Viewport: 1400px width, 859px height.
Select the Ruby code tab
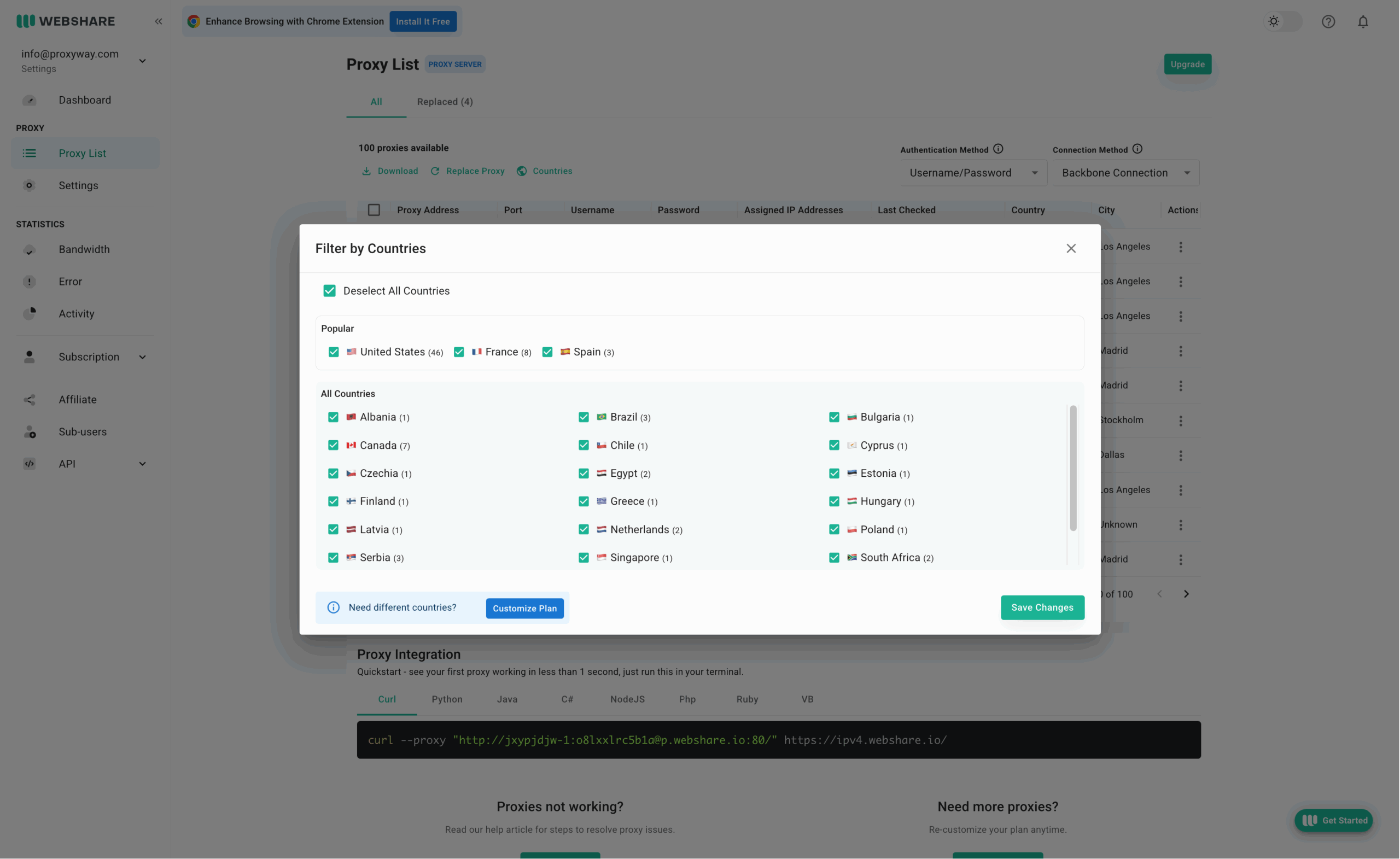(x=747, y=699)
